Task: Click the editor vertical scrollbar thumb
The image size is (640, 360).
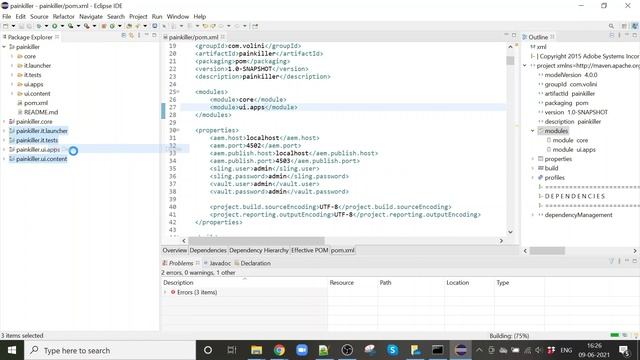Action: click(510, 60)
